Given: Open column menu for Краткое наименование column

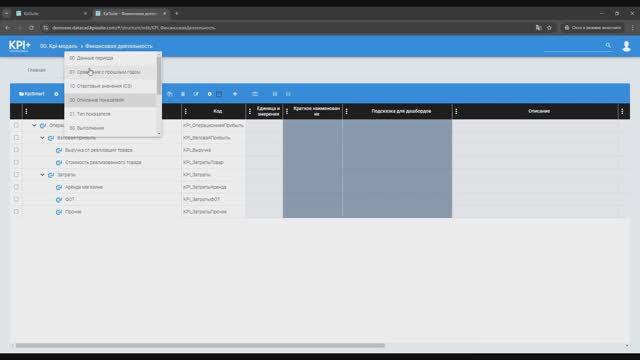Looking at the screenshot, I should [x=287, y=111].
